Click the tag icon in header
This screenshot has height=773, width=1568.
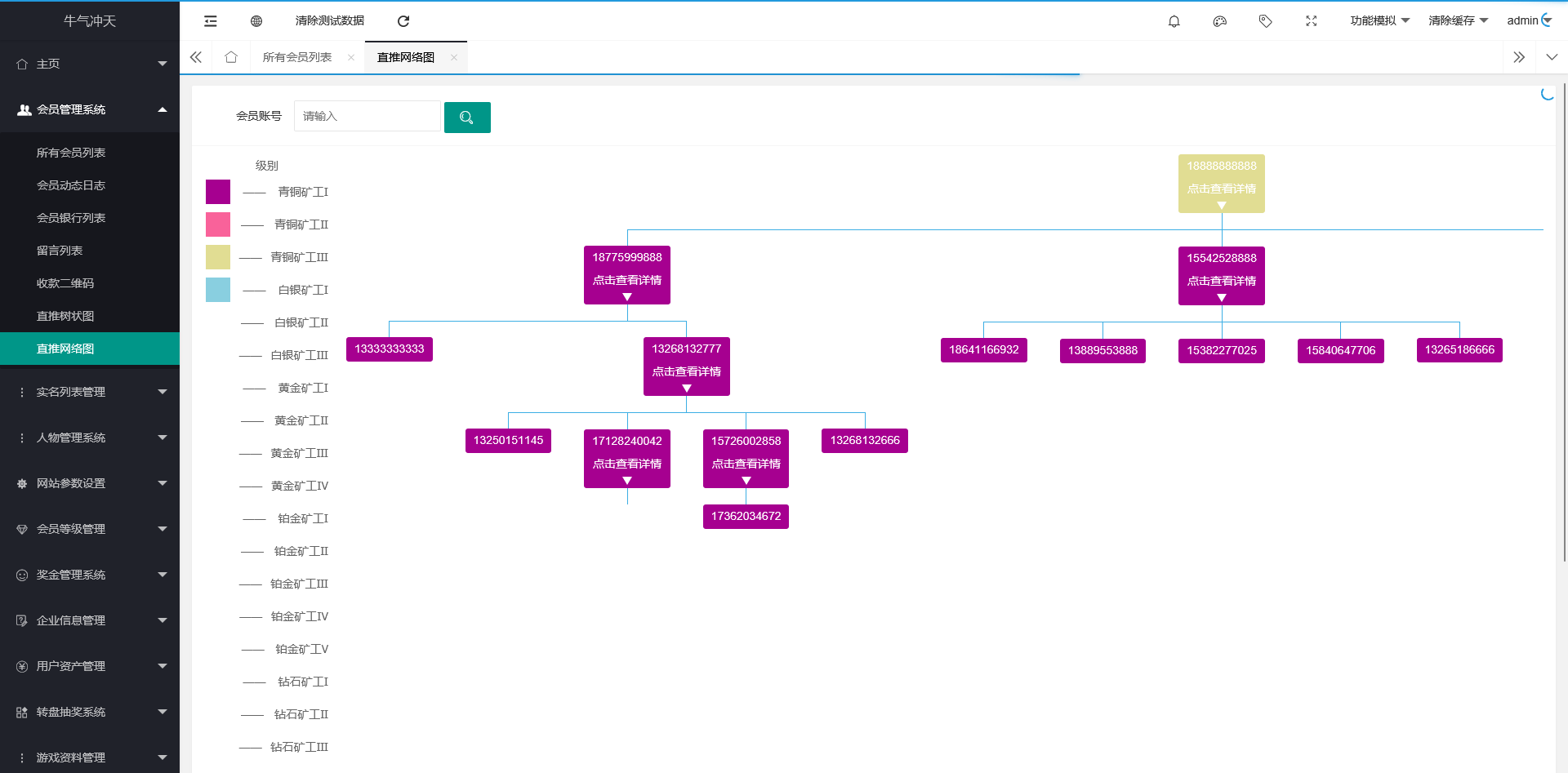(1266, 21)
